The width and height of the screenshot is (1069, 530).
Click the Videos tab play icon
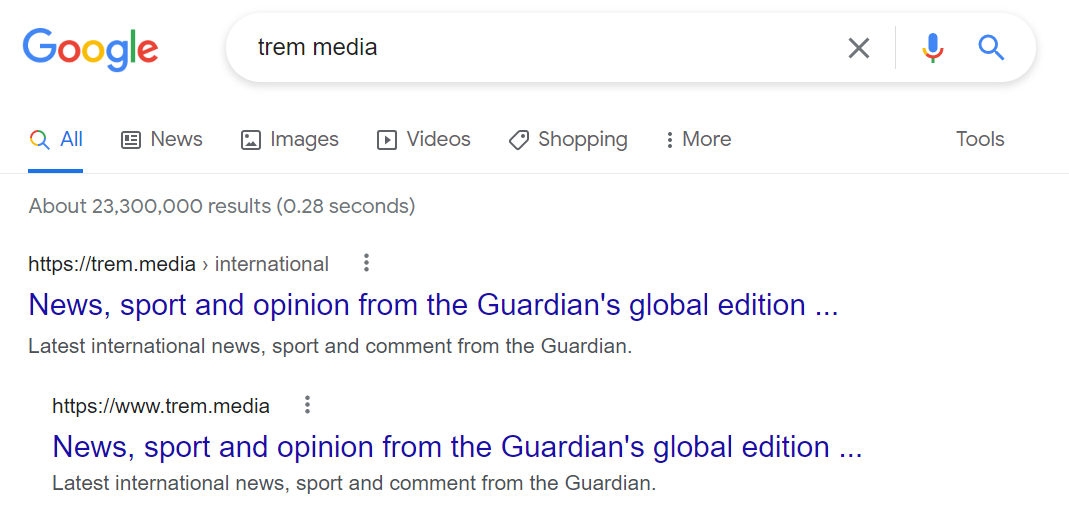point(387,140)
